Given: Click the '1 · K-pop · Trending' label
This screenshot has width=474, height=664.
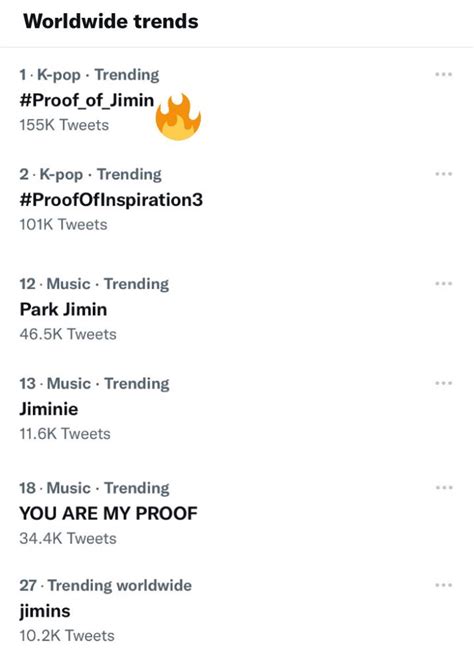Looking at the screenshot, I should 89,75.
